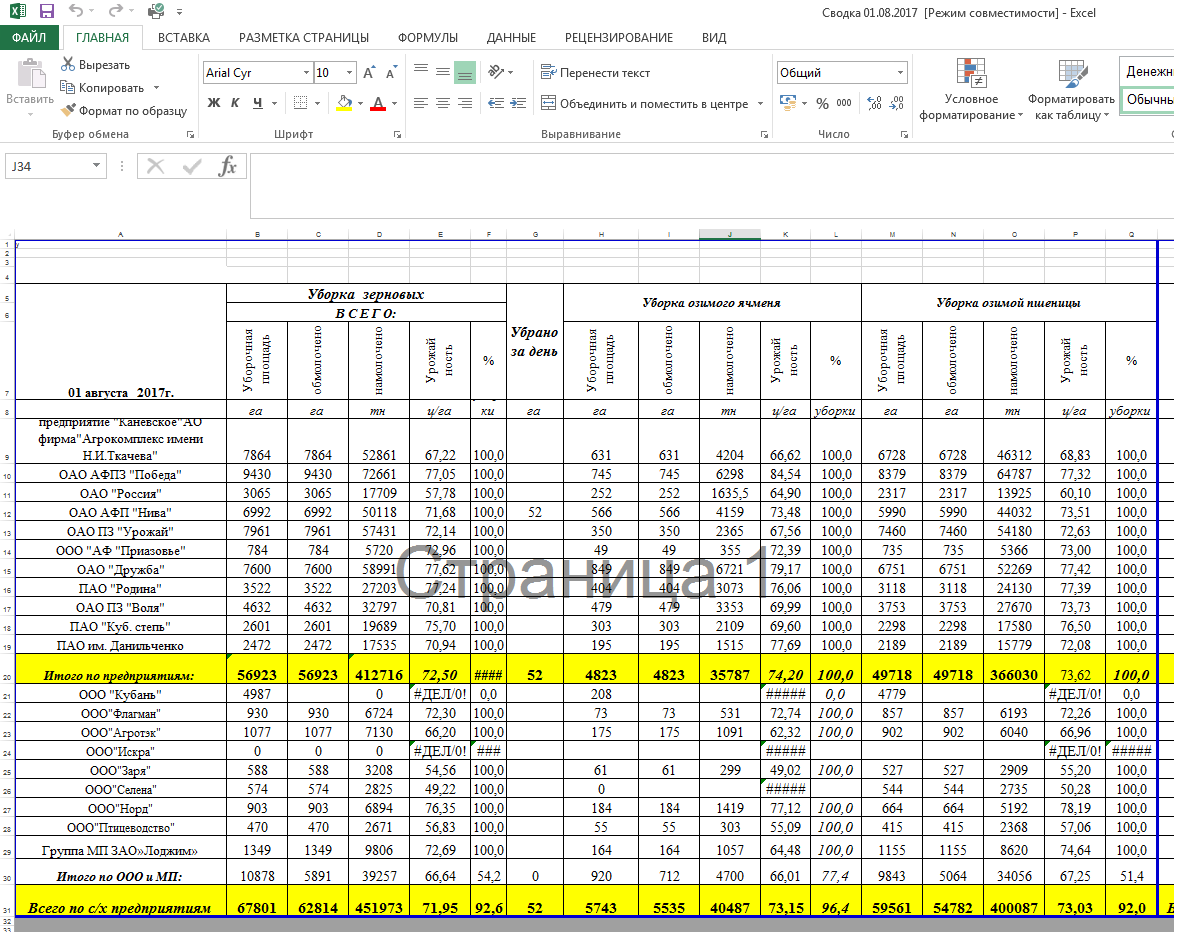
Task: Open merge cells dropdown arrow
Action: pos(760,103)
